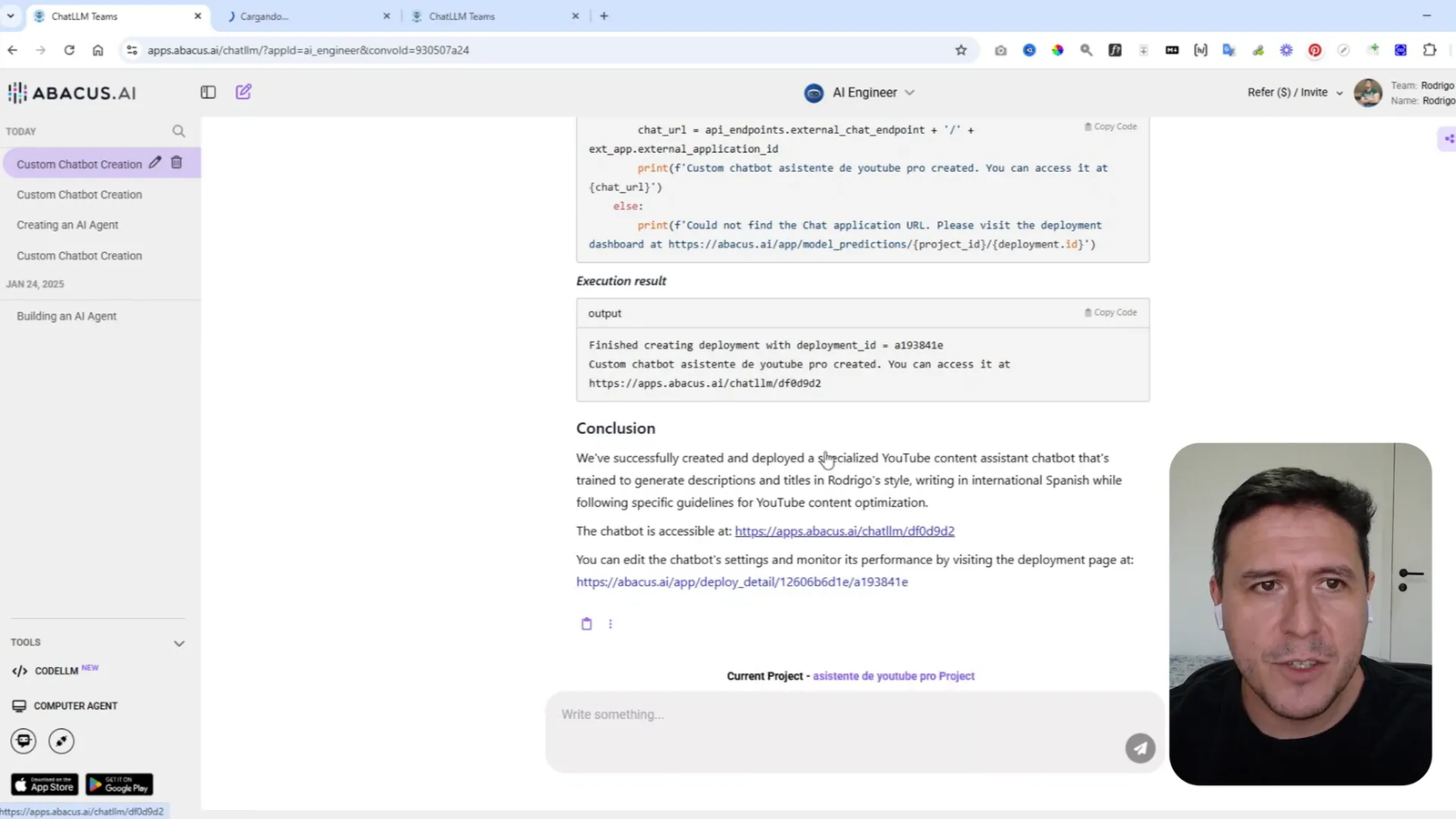Image resolution: width=1456 pixels, height=819 pixels.
Task: Toggle the sidebar collapse icon
Action: tap(207, 92)
